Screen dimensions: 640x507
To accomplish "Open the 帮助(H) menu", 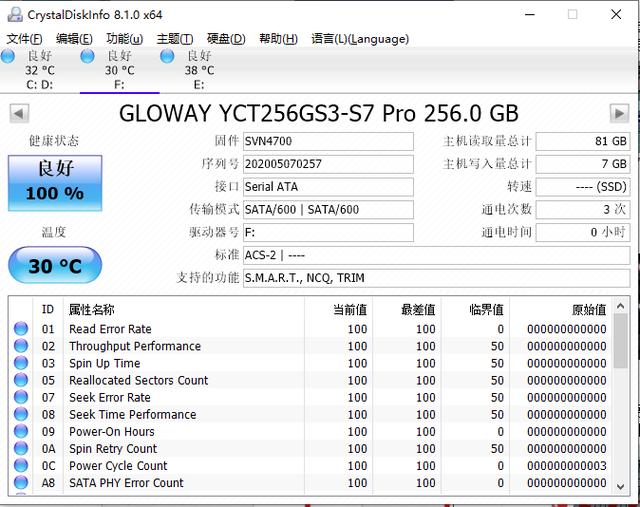I will 278,39.
